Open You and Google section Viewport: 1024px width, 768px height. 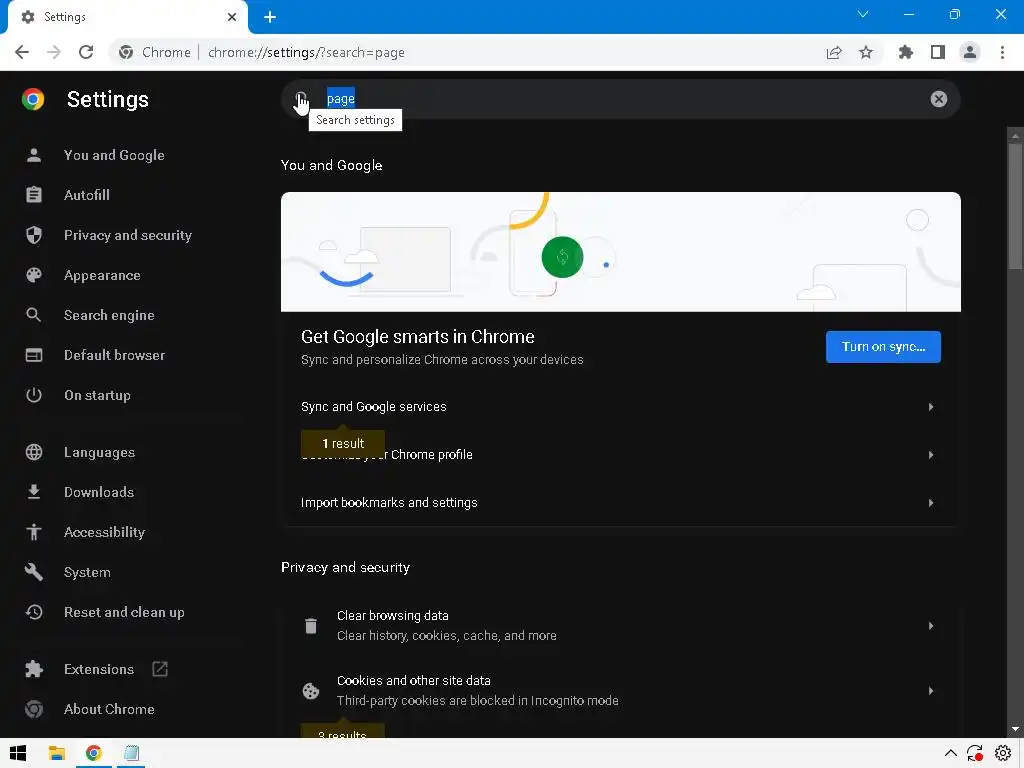(114, 155)
